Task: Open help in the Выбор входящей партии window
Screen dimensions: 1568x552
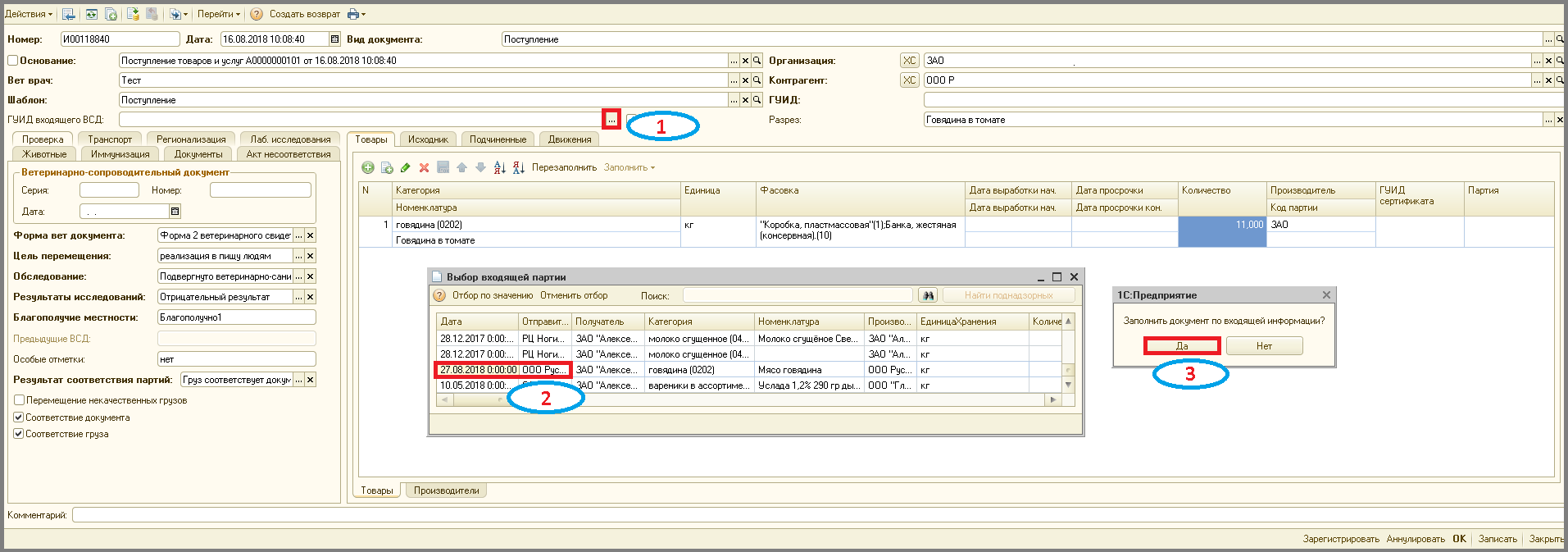Action: 439,295
